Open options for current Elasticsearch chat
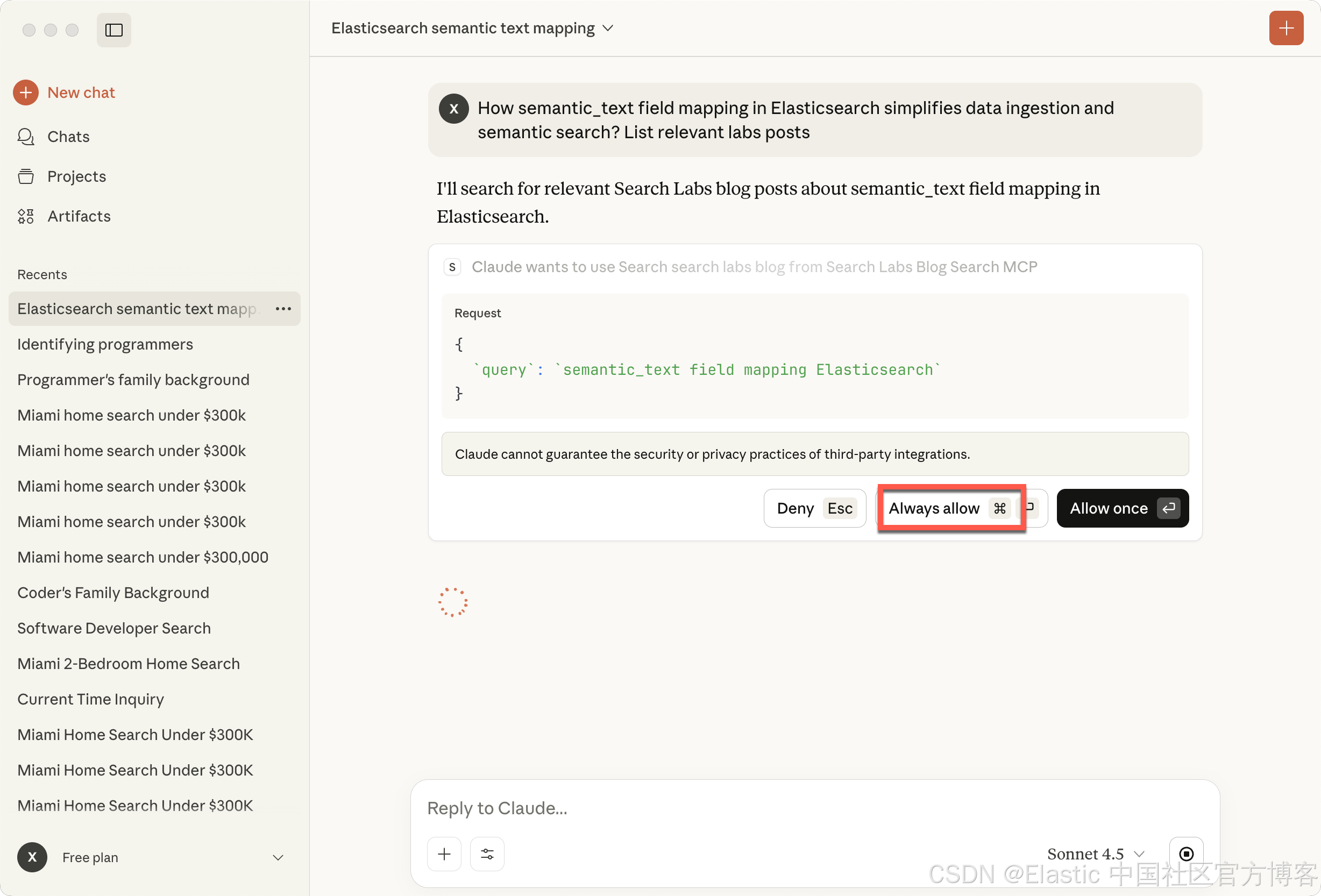This screenshot has height=896, width=1321. point(283,309)
